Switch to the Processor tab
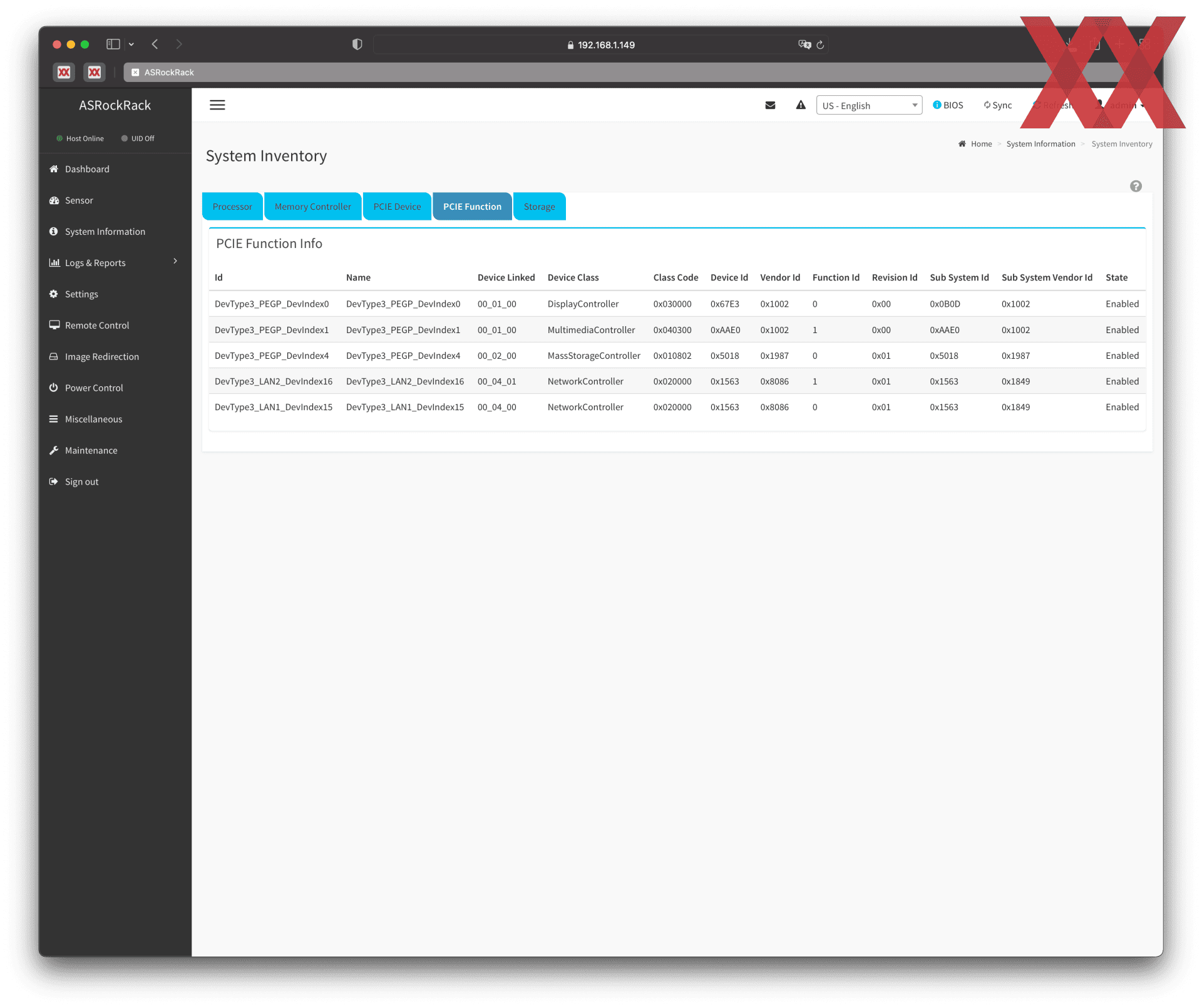Viewport: 1202px width, 1008px height. 232,207
